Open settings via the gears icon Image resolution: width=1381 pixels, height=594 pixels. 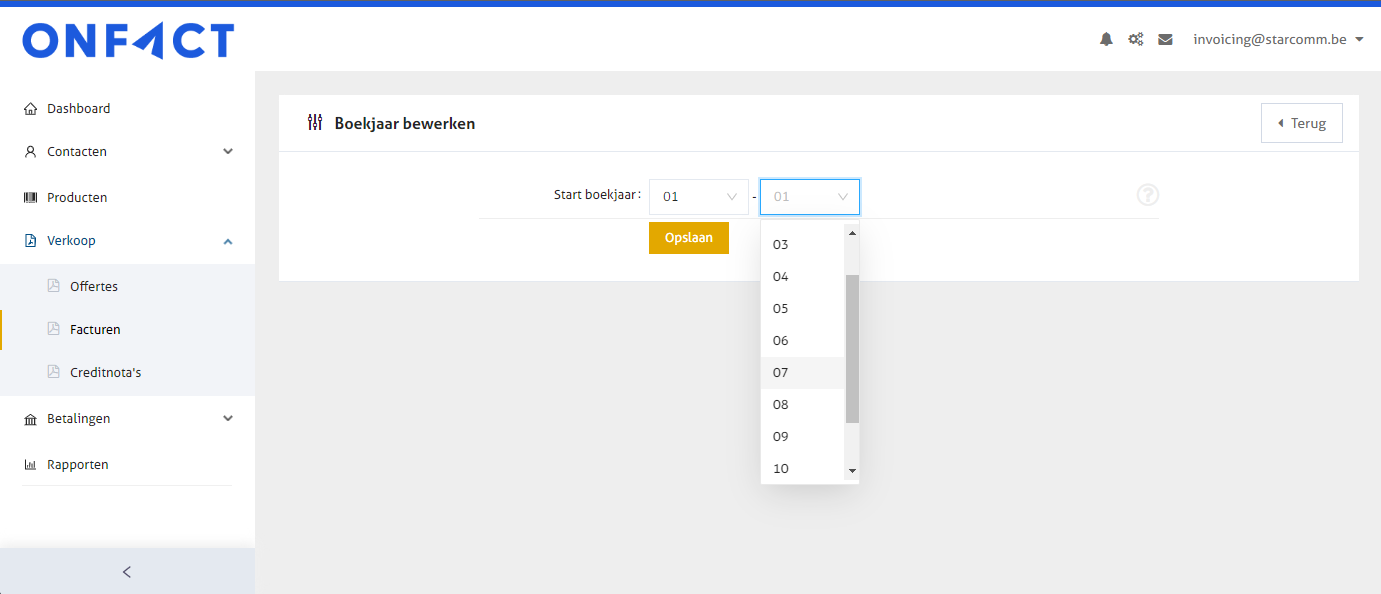[x=1136, y=40]
